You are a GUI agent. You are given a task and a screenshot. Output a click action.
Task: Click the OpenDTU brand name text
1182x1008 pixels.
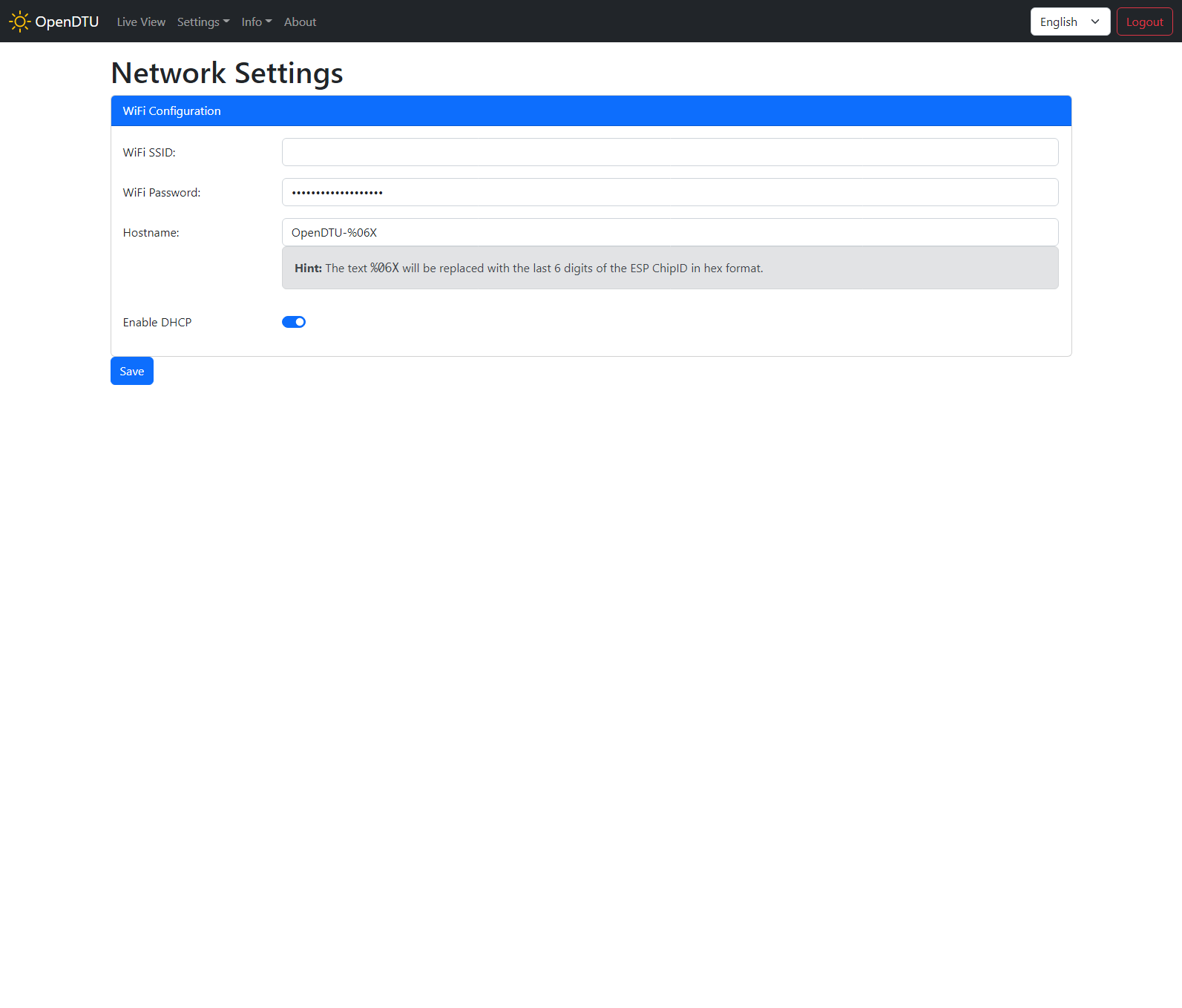[67, 22]
